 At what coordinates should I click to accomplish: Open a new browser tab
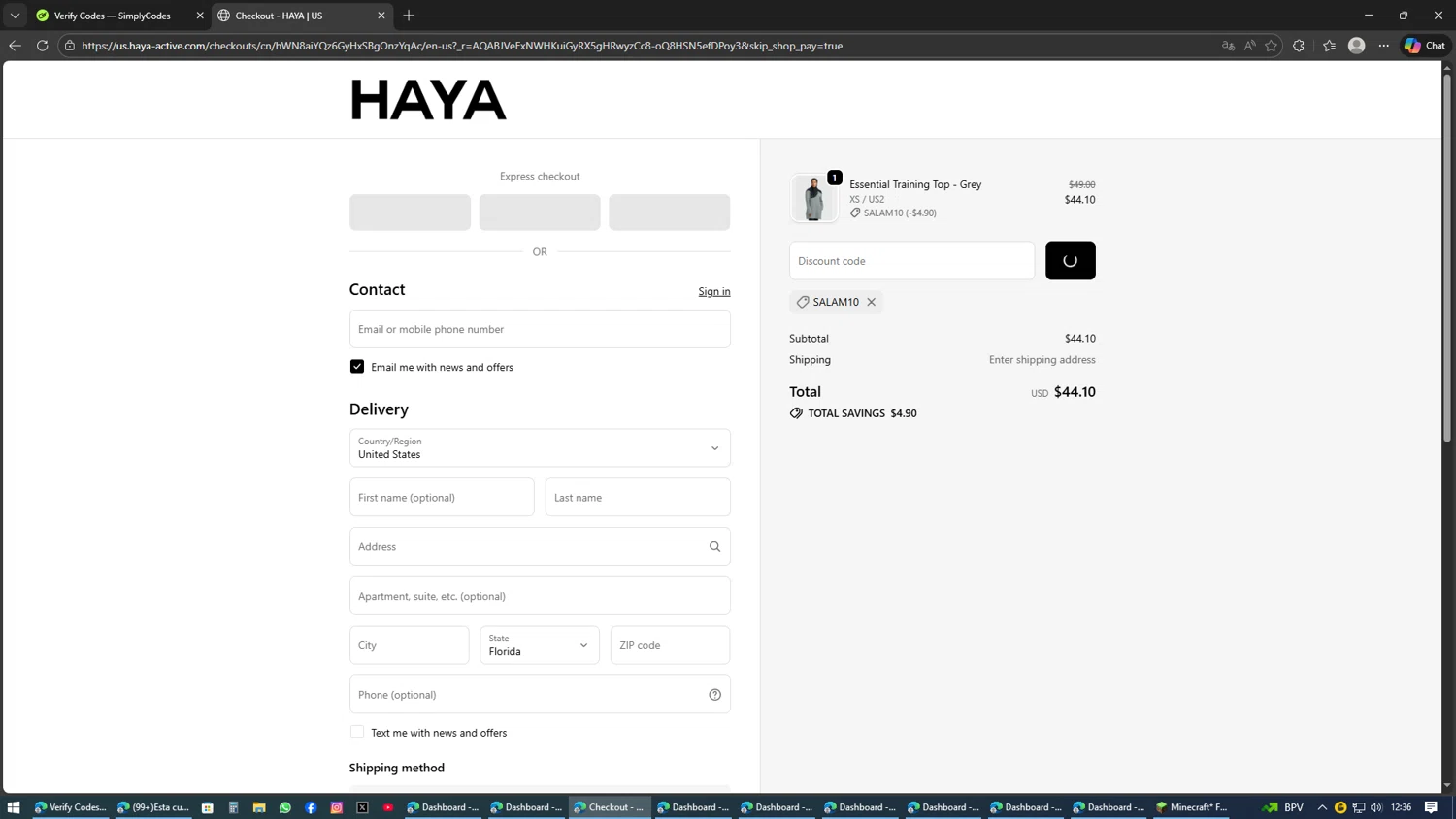click(409, 16)
